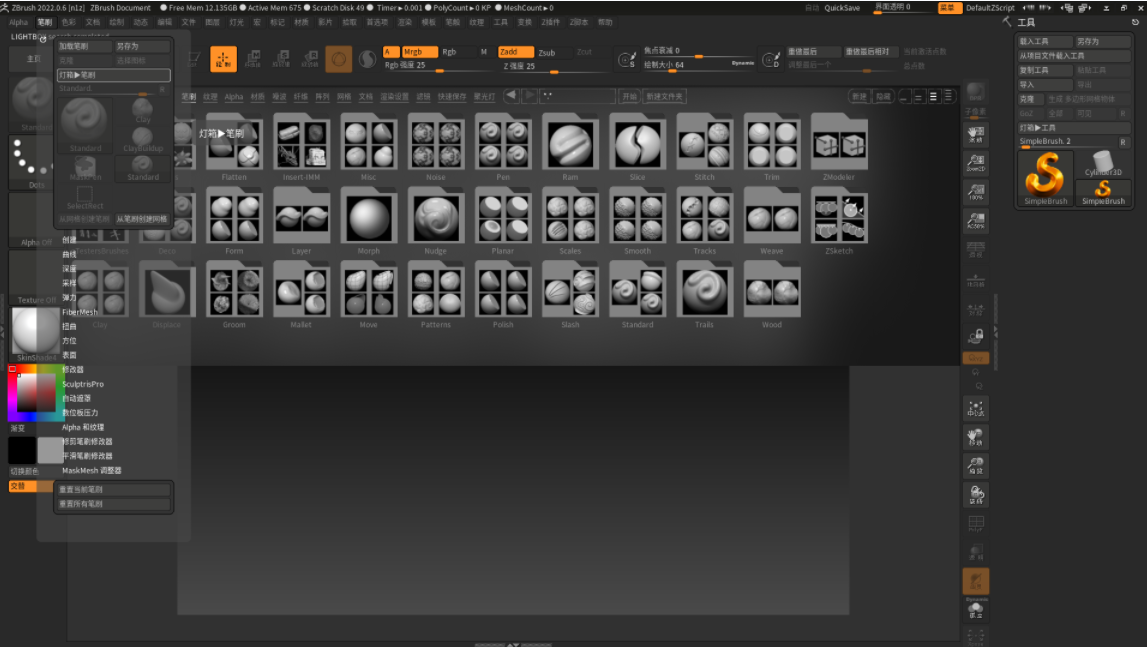Open the Stitch brush folder

point(704,147)
